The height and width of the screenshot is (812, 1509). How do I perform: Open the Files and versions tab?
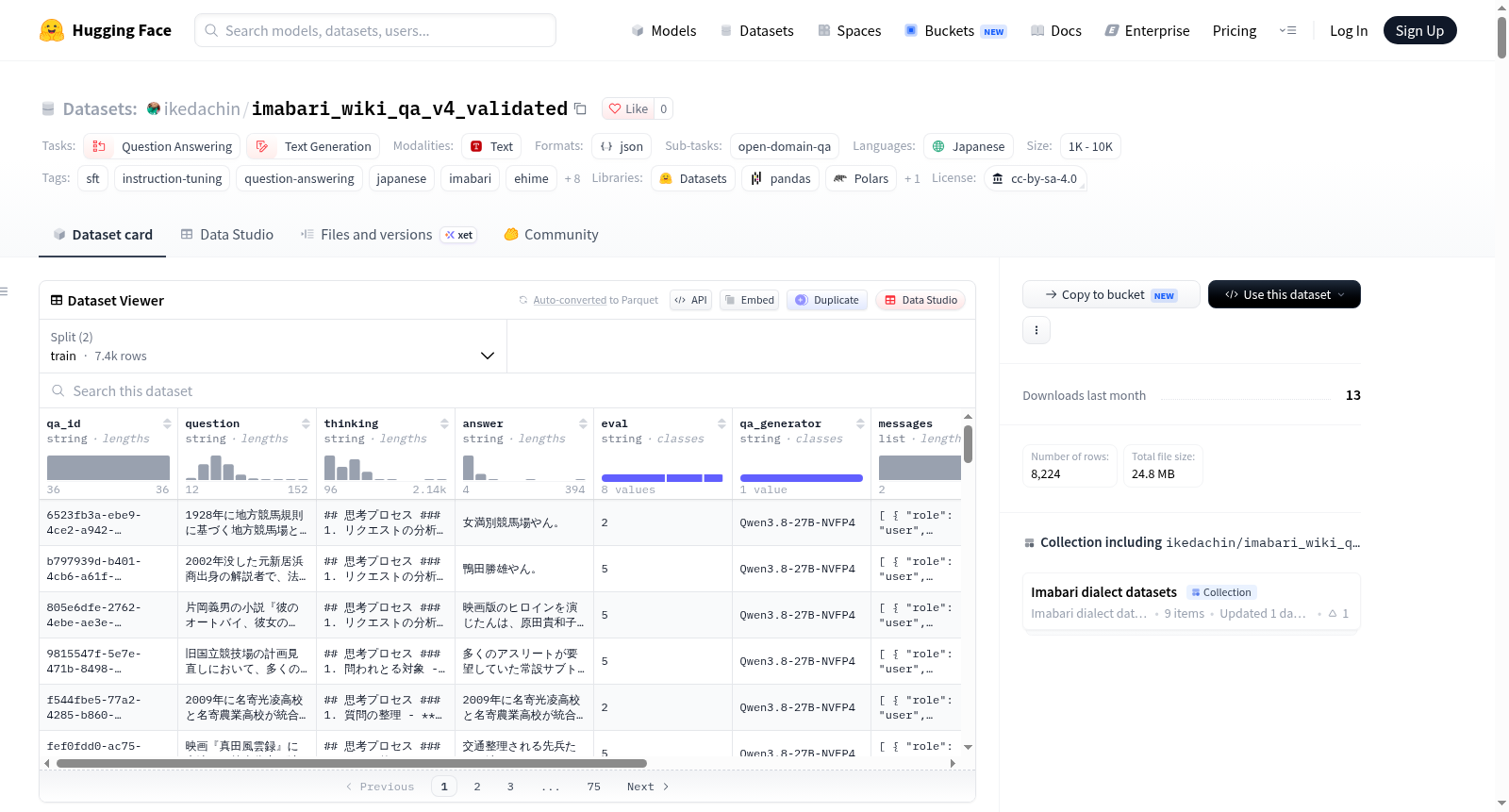(x=389, y=235)
